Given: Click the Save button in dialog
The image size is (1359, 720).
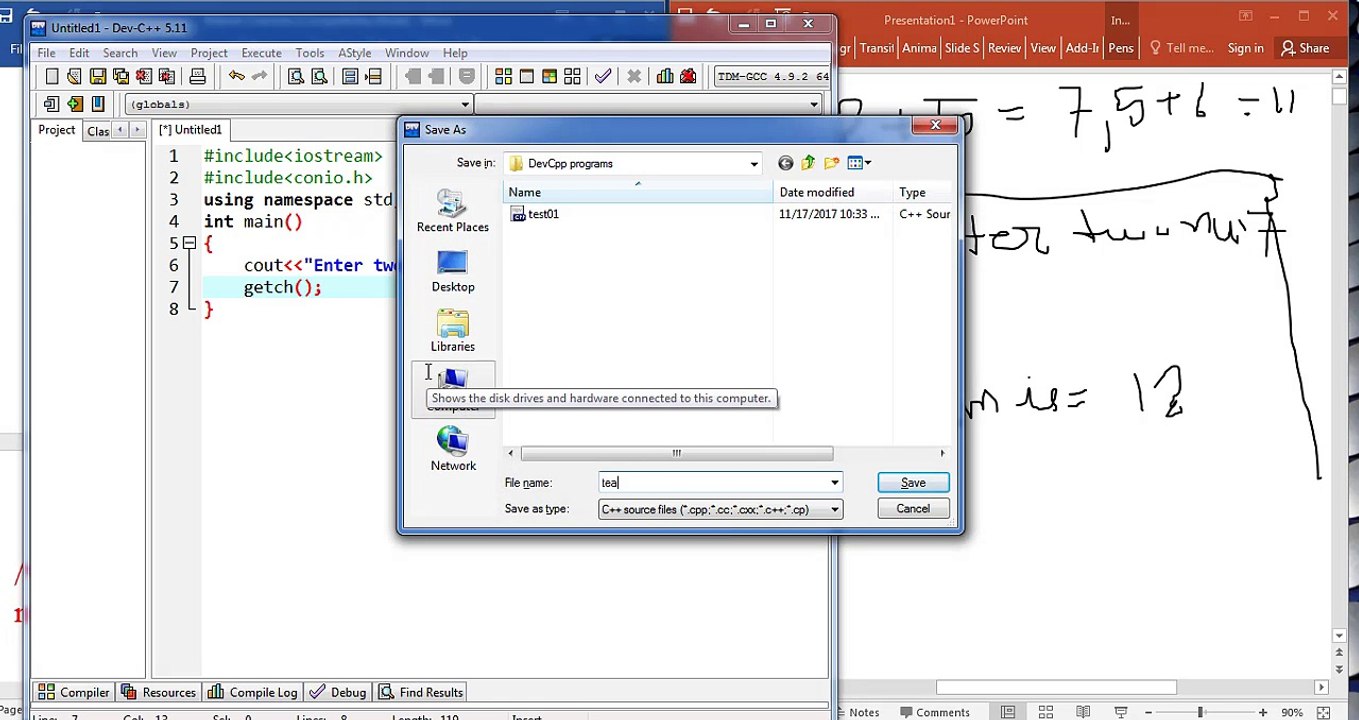Looking at the screenshot, I should point(913,483).
